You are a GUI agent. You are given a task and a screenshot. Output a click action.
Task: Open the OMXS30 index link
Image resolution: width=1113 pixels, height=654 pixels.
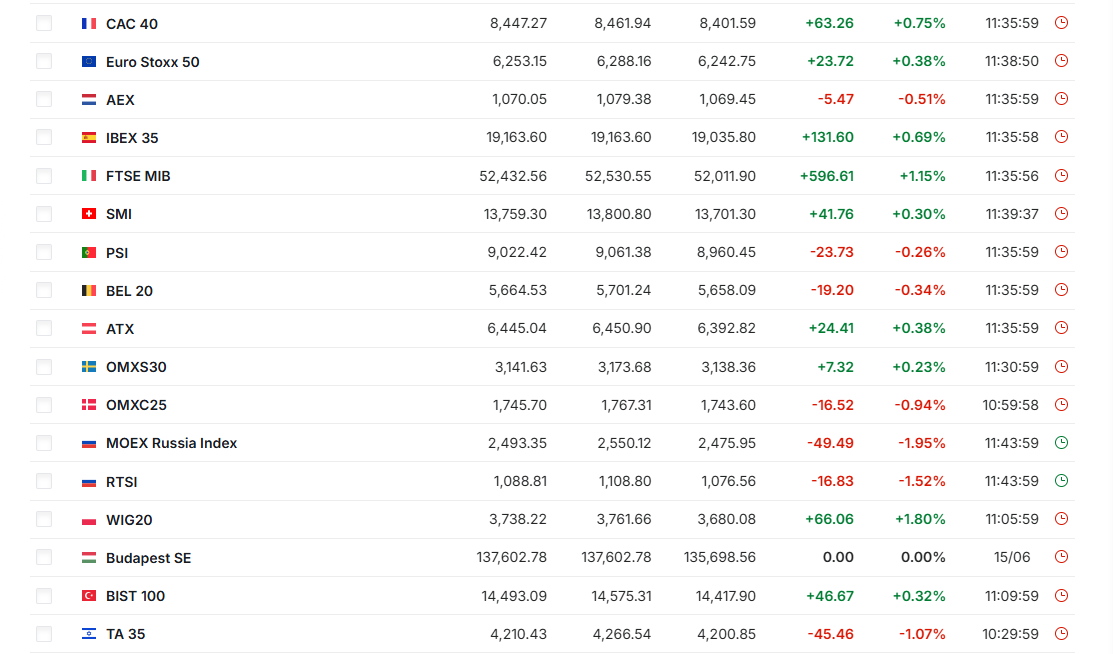click(136, 367)
